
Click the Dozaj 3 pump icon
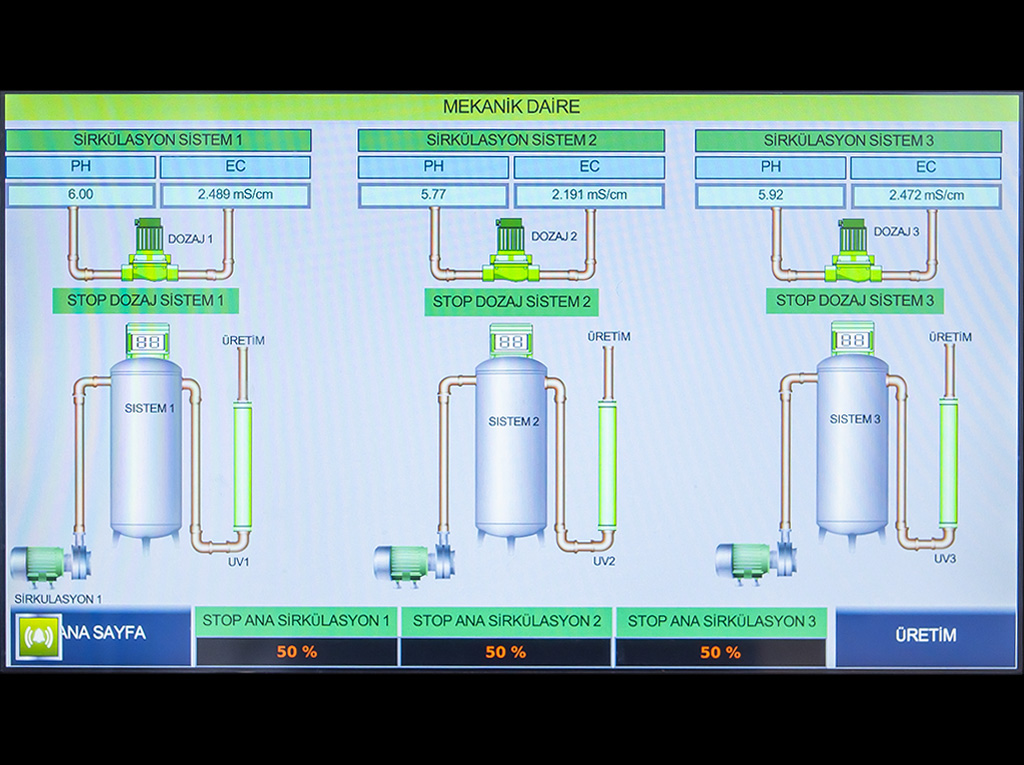[x=853, y=253]
